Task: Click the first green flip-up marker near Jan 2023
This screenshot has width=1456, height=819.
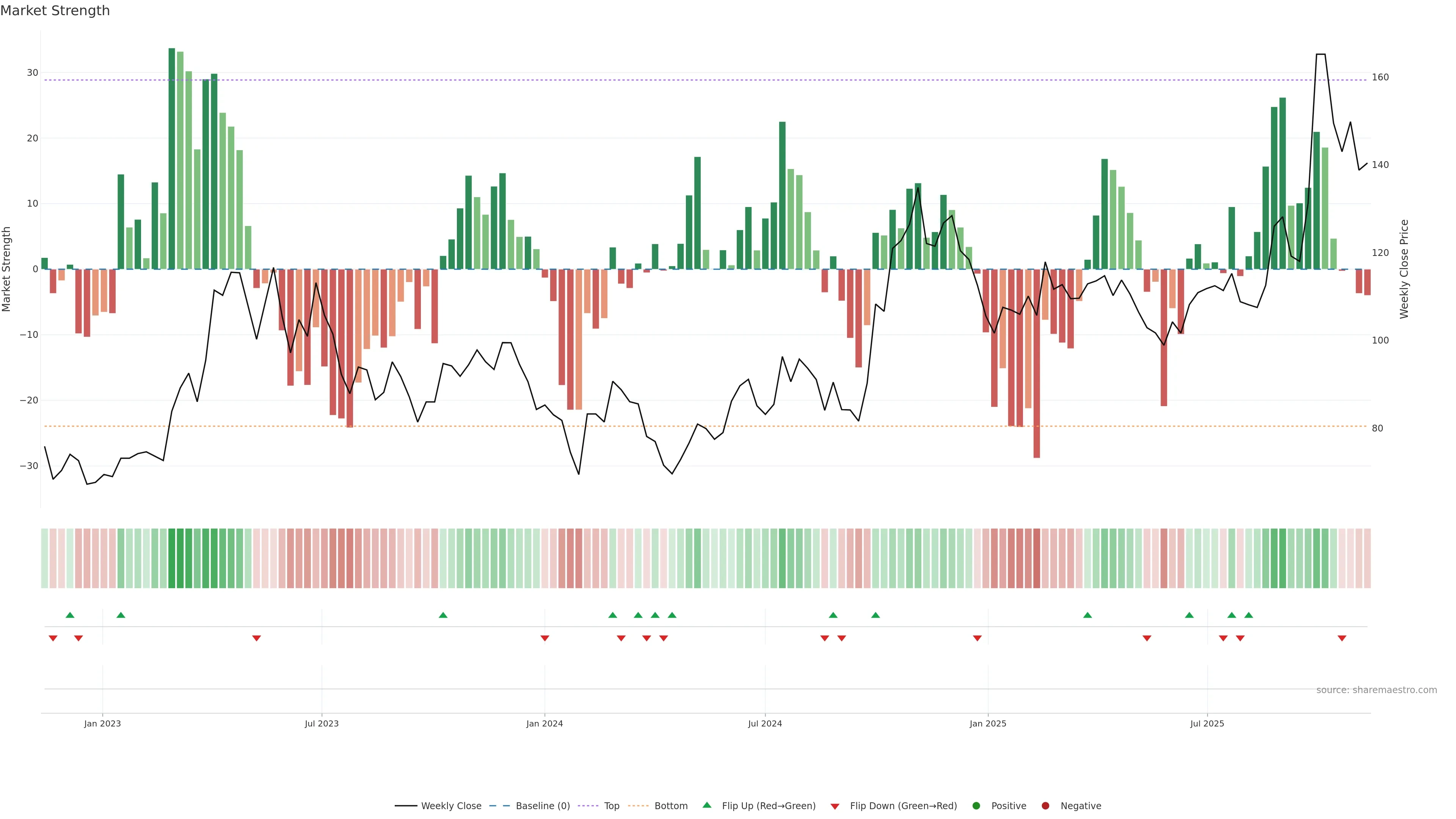Action: pyautogui.click(x=70, y=615)
